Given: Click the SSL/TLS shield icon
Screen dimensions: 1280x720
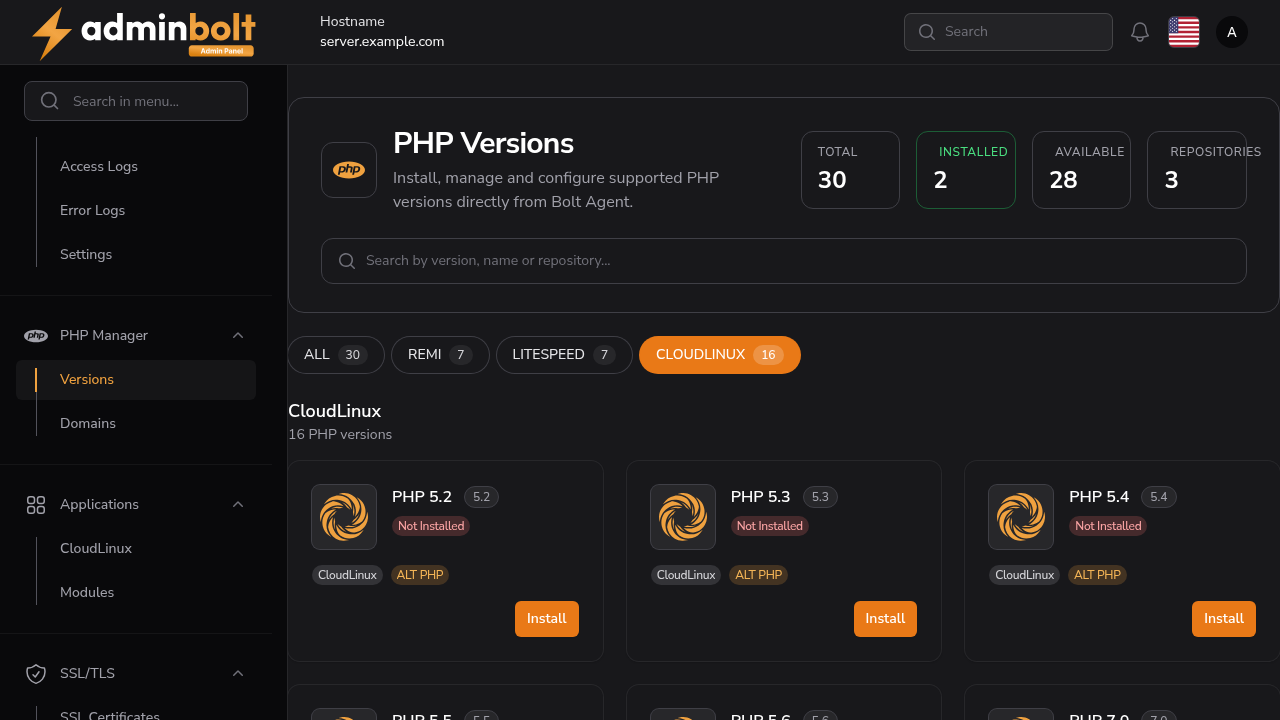Looking at the screenshot, I should coord(36,674).
